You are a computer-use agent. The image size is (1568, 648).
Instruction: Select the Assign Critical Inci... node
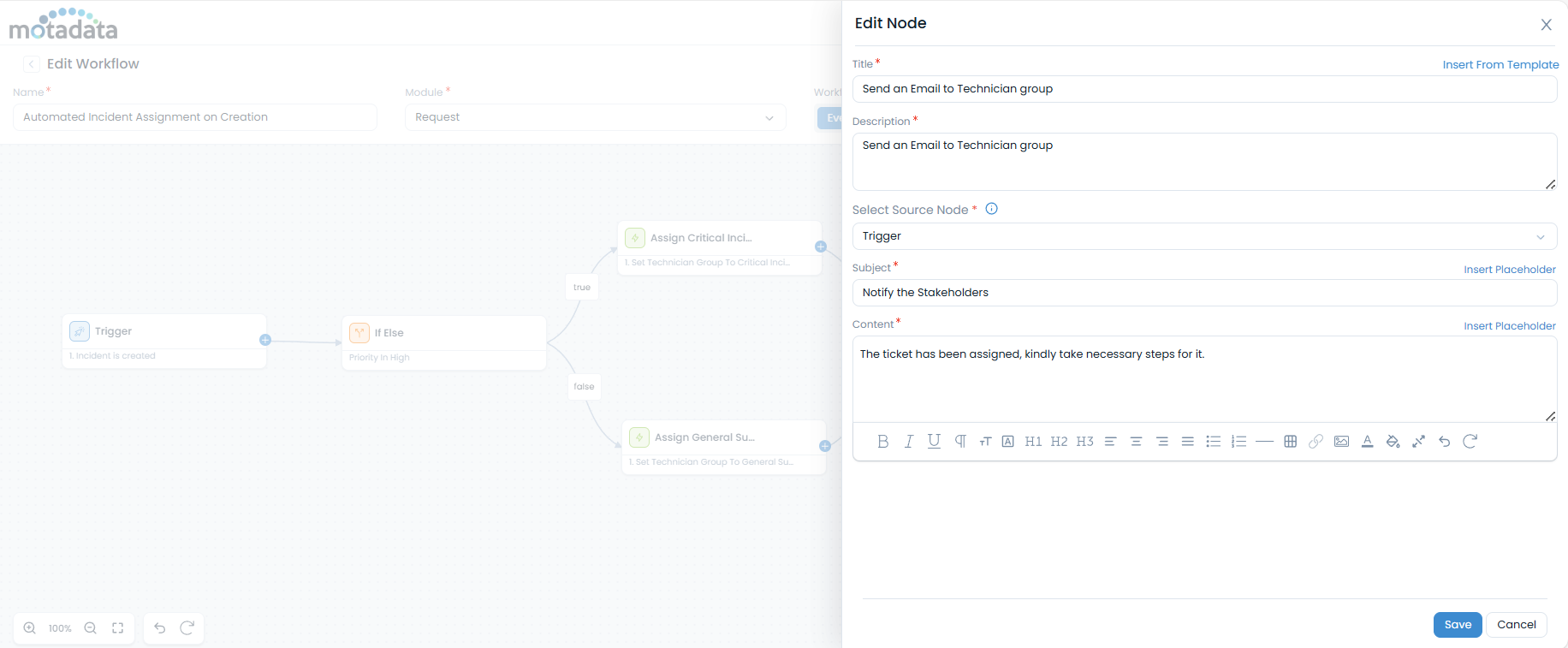720,248
